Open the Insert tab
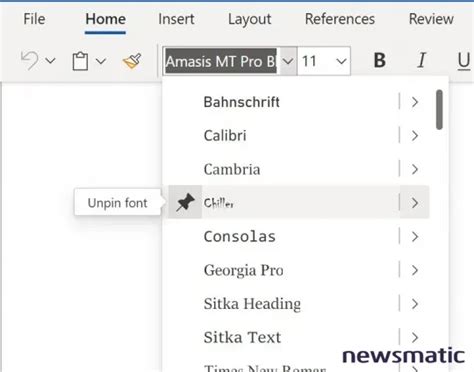Viewport: 474px width, 372px height. coord(176,19)
